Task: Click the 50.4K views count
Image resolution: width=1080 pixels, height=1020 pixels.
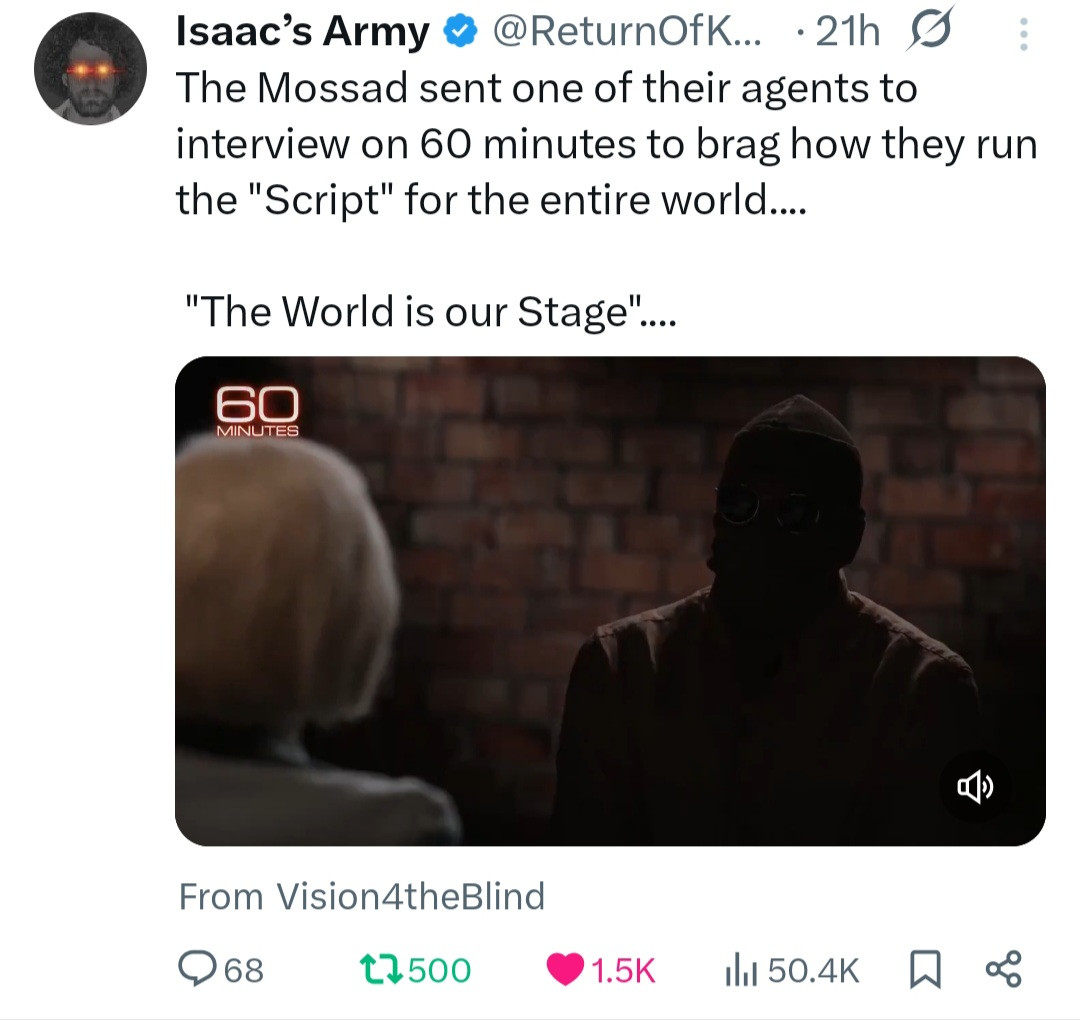Action: point(808,970)
